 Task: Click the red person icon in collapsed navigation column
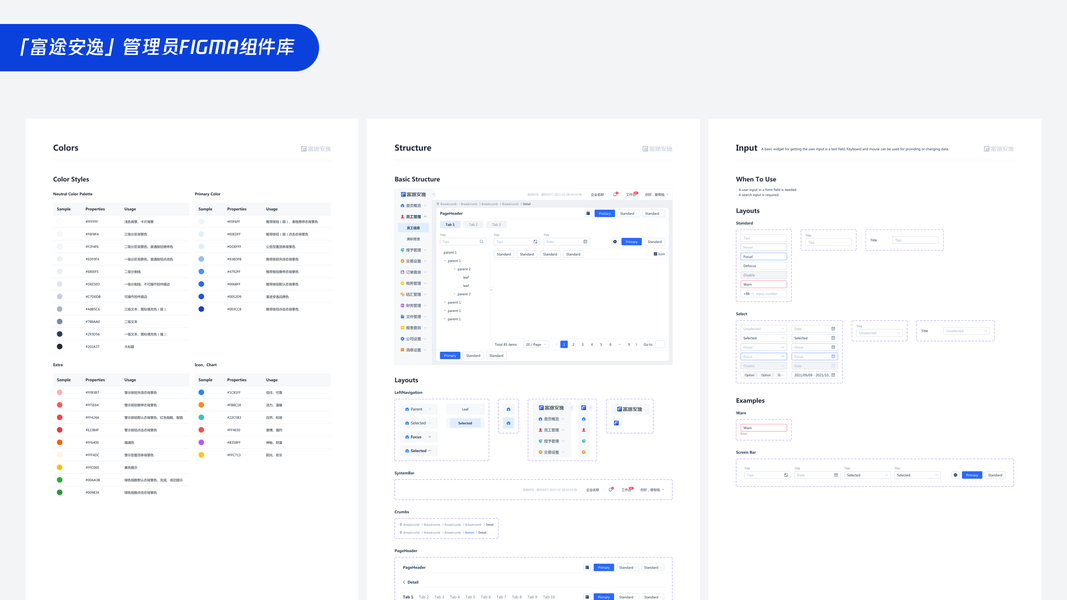(584, 430)
